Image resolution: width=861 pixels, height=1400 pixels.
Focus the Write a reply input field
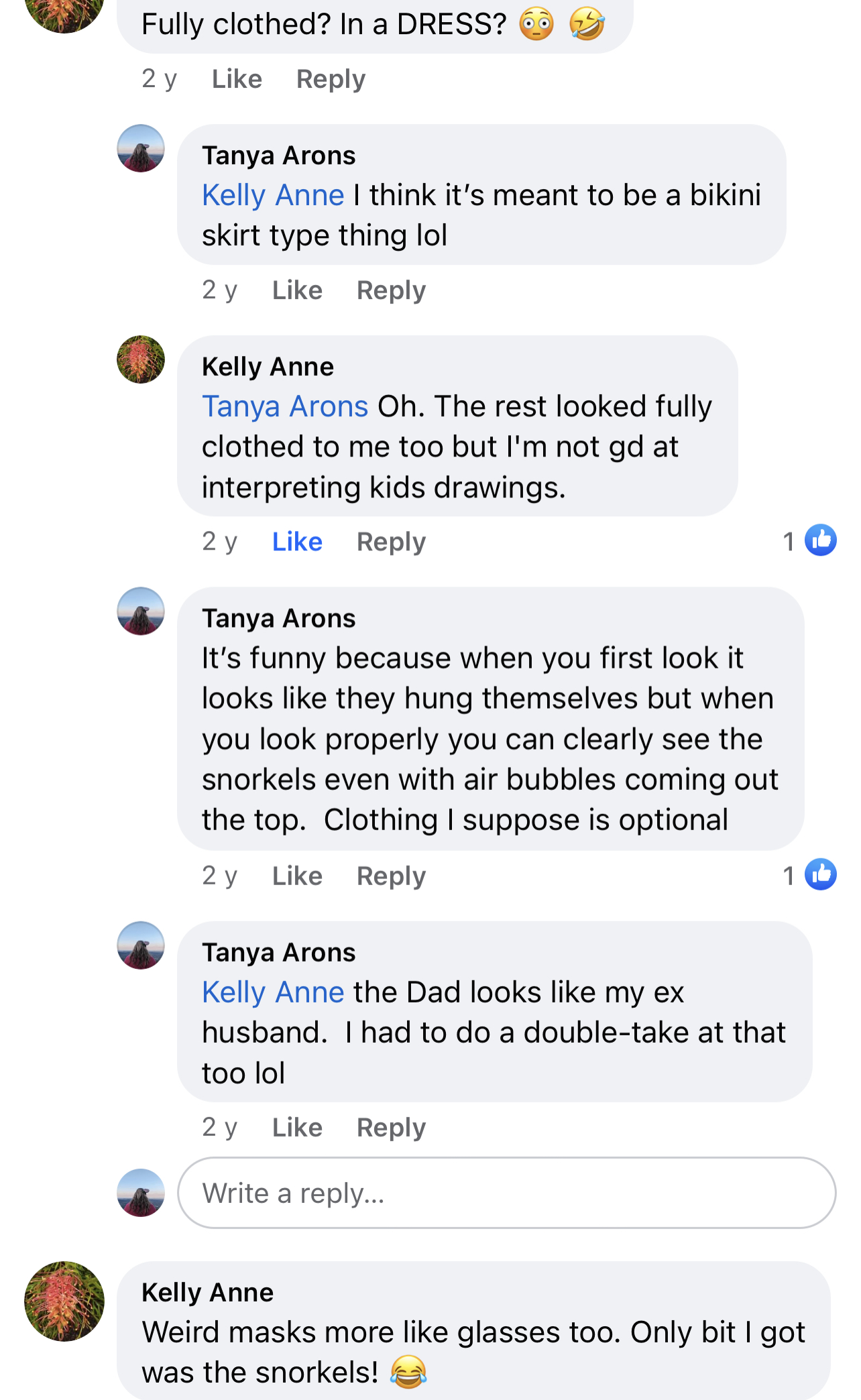[x=506, y=1193]
